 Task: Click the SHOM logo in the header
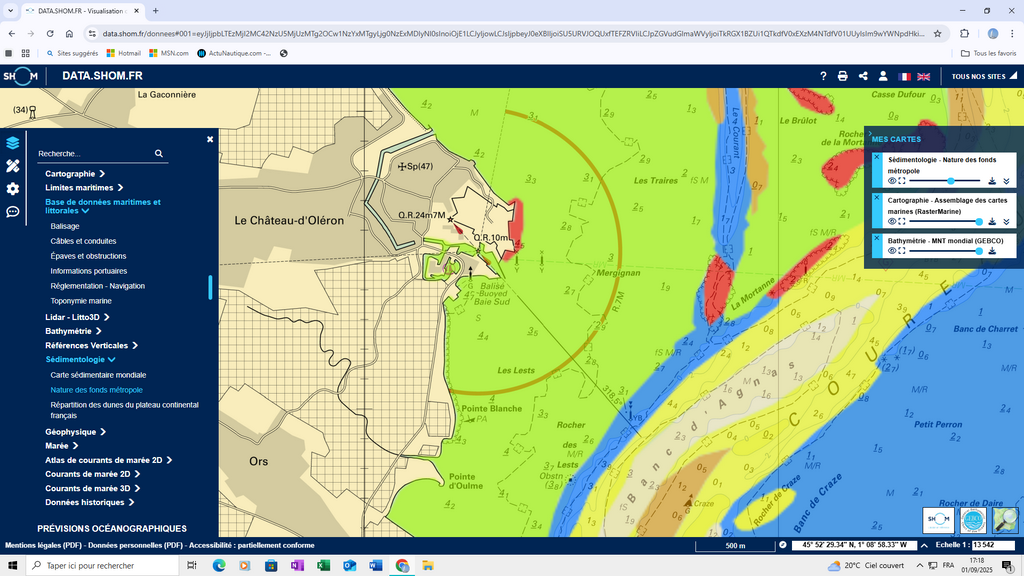(20, 76)
